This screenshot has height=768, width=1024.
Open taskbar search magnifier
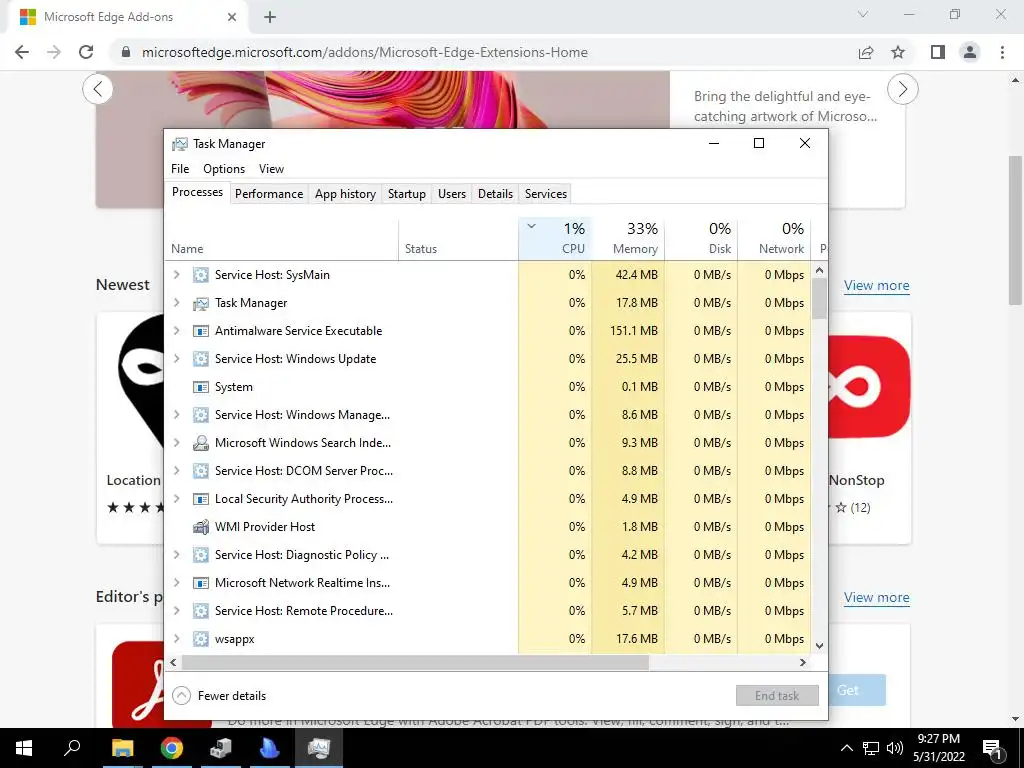(x=72, y=748)
